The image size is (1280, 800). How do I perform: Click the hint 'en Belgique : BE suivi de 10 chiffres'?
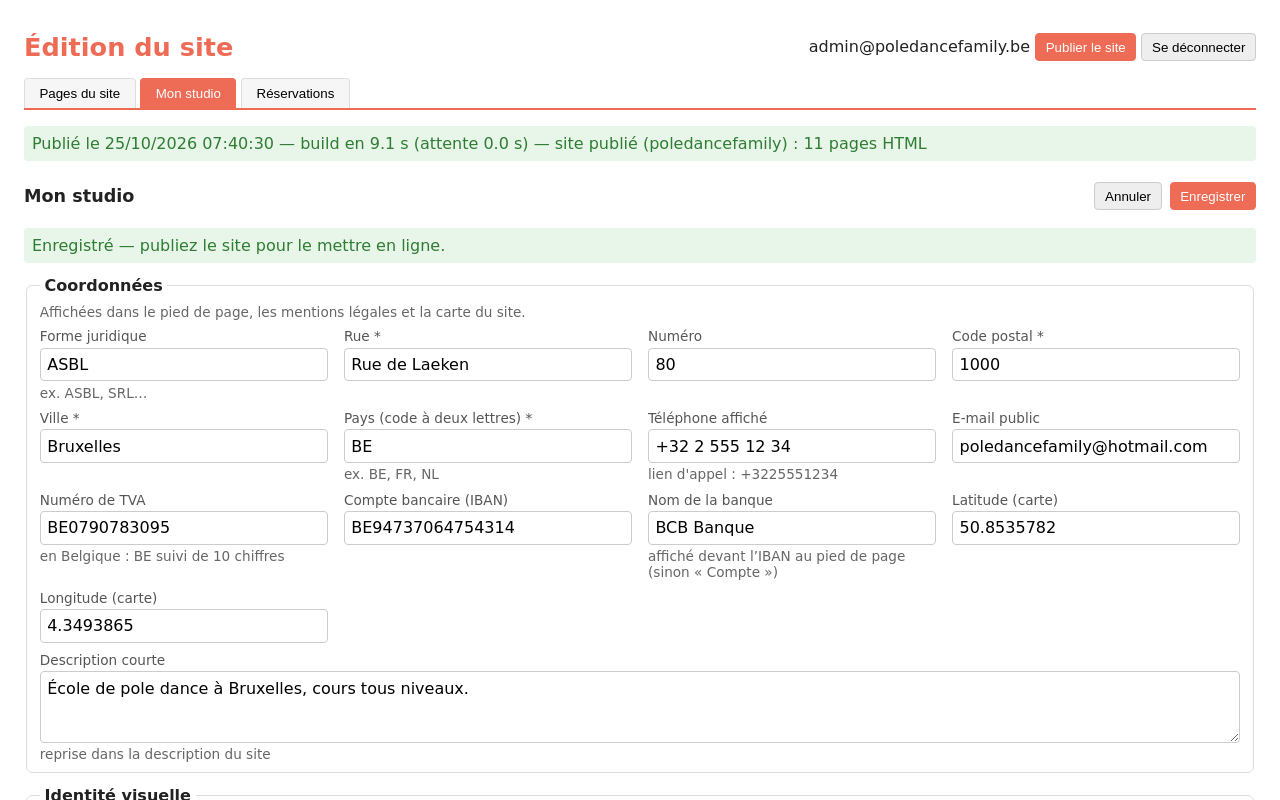pos(162,556)
